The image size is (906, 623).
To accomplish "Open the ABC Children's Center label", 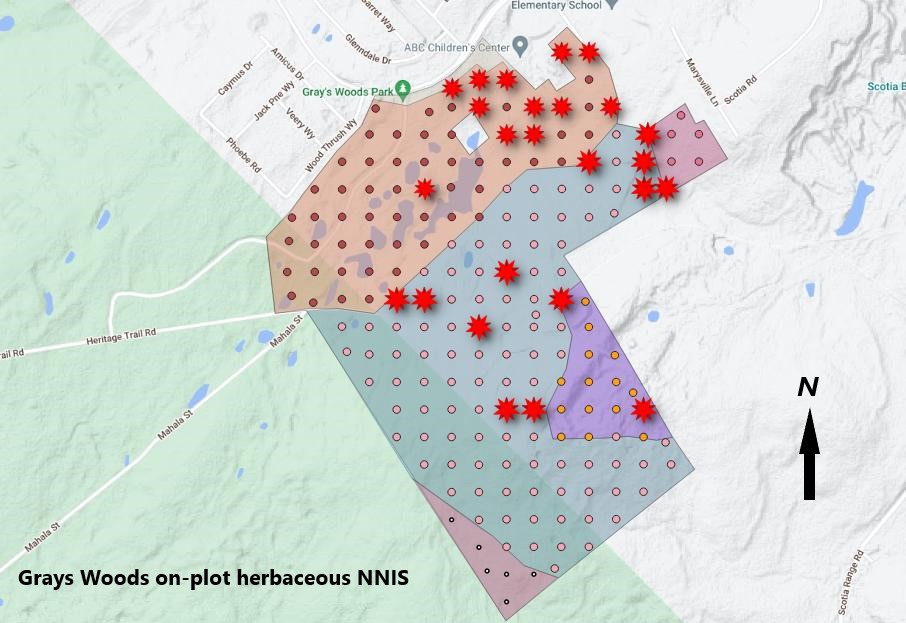I will [x=455, y=47].
